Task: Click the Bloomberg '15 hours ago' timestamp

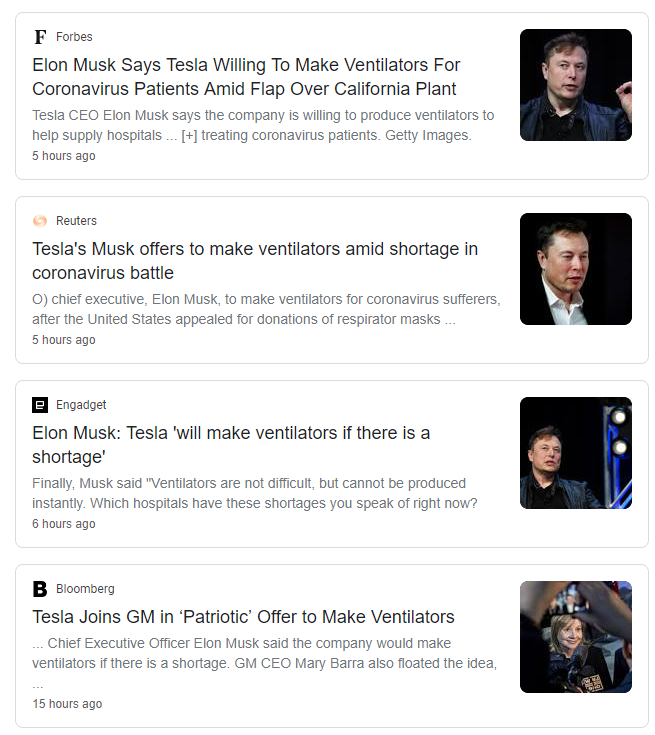Action: click(67, 704)
